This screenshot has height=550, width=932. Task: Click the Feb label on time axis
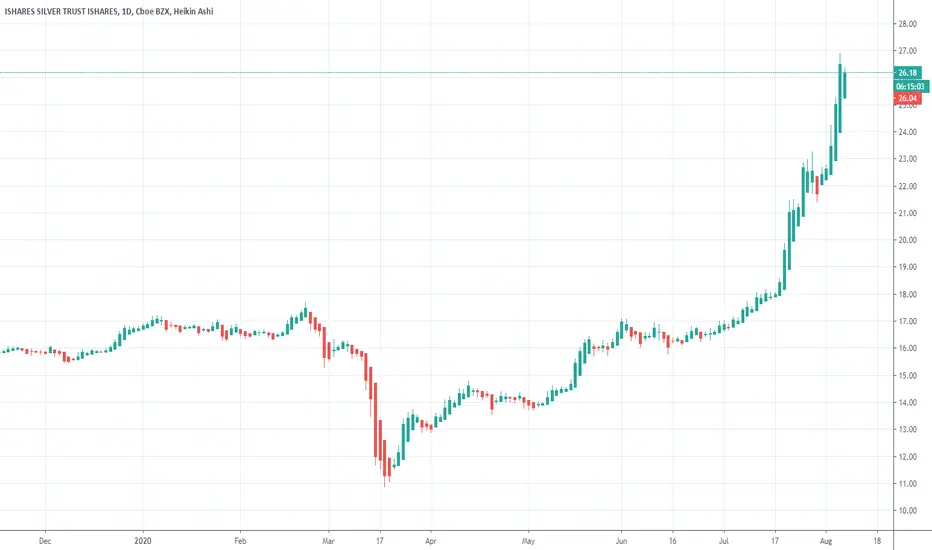coord(240,540)
